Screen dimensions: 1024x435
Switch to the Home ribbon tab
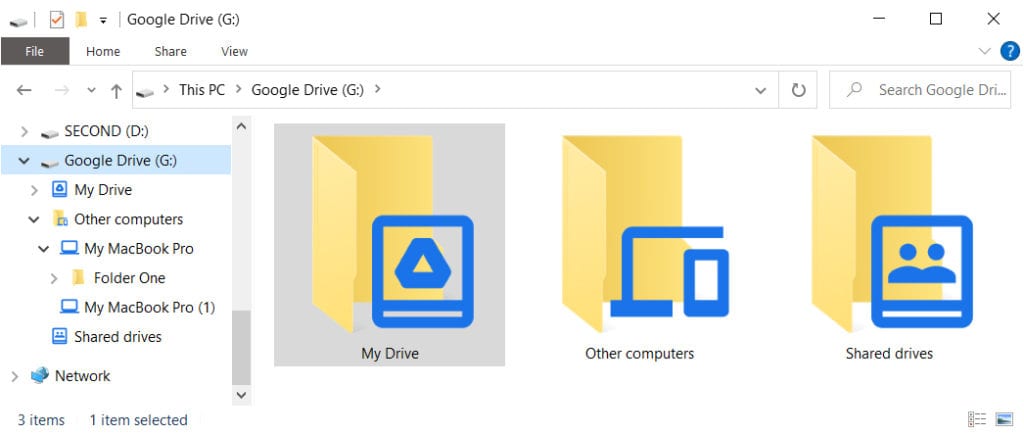point(103,51)
